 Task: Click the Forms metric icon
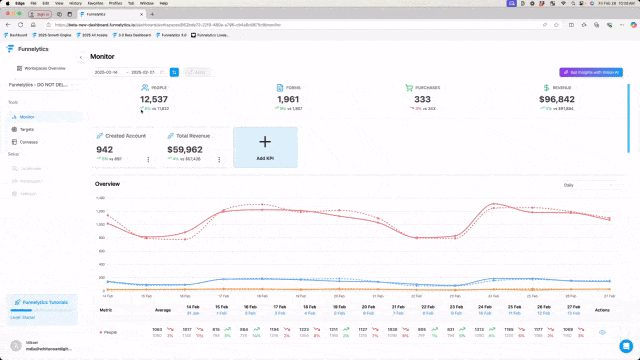[280, 88]
